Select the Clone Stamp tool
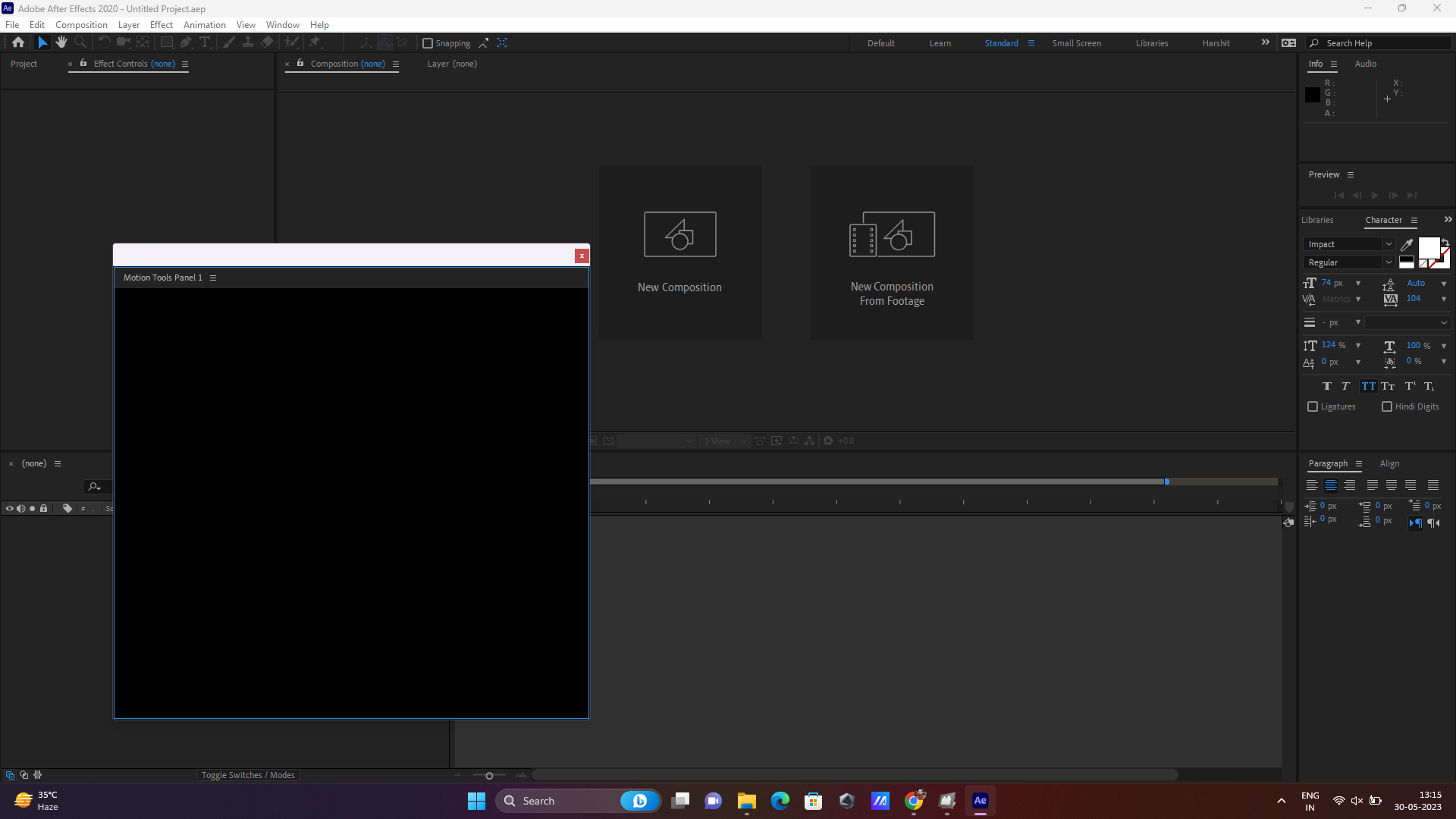The height and width of the screenshot is (819, 1456). (249, 42)
